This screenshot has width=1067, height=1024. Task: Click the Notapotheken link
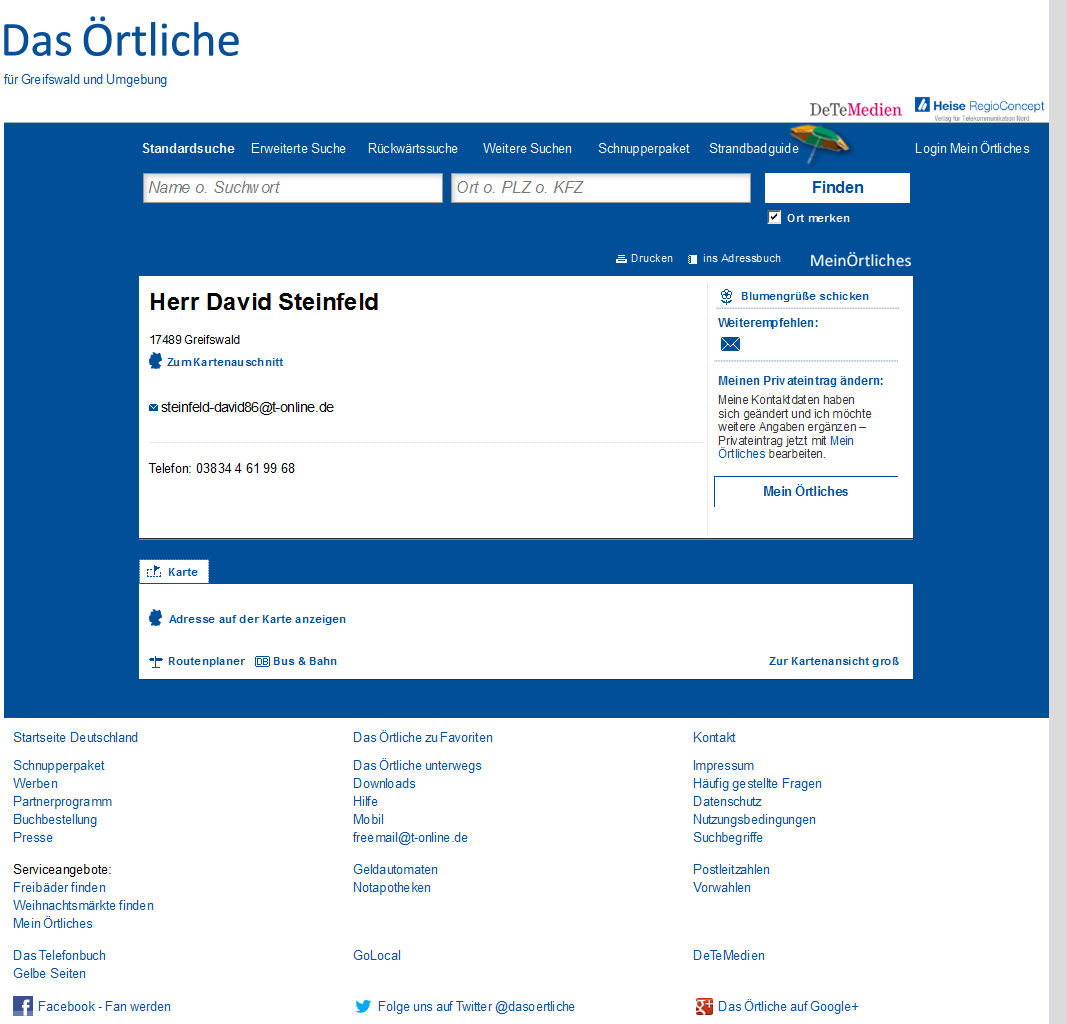(x=392, y=888)
